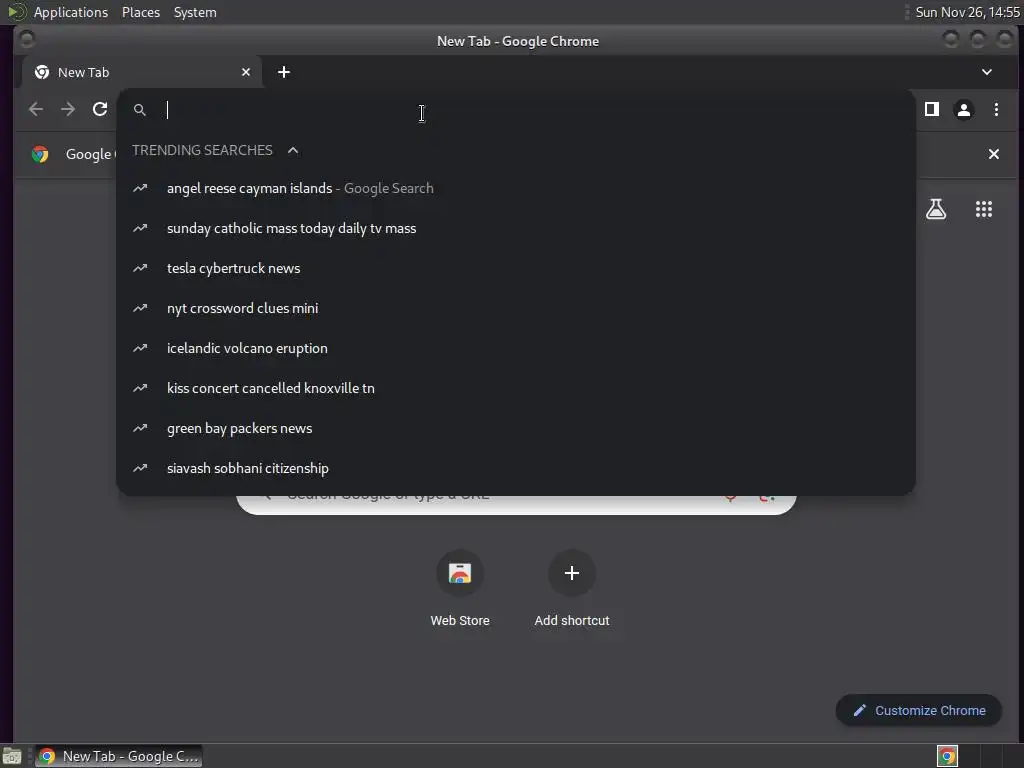Select suggestion kiss concert cancelled knoxville tn
Image resolution: width=1024 pixels, height=768 pixels.
click(x=516, y=388)
